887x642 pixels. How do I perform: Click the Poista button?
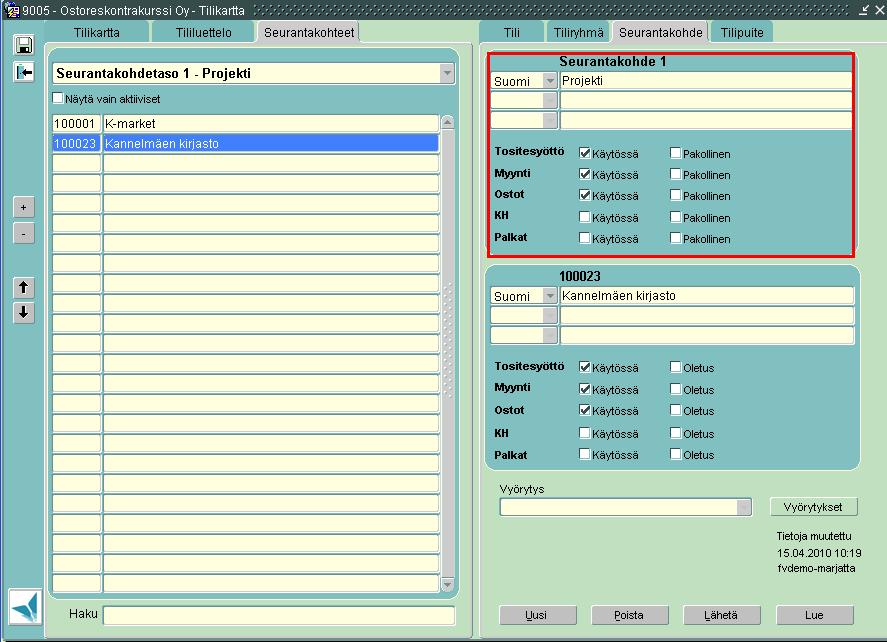pyautogui.click(x=630, y=615)
